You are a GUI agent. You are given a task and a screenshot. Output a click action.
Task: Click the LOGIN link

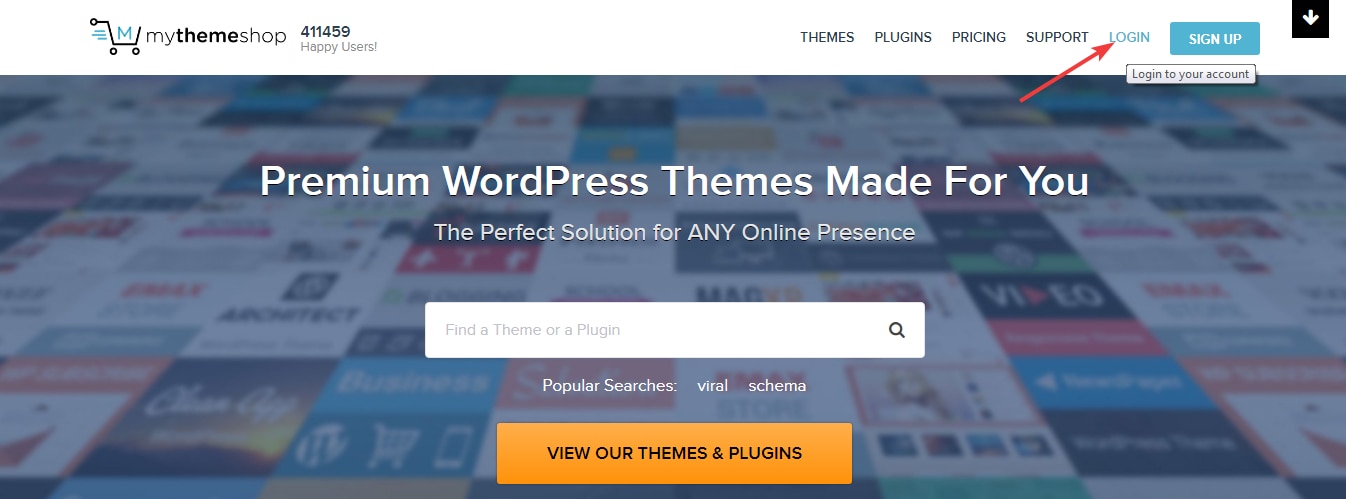(x=1129, y=37)
